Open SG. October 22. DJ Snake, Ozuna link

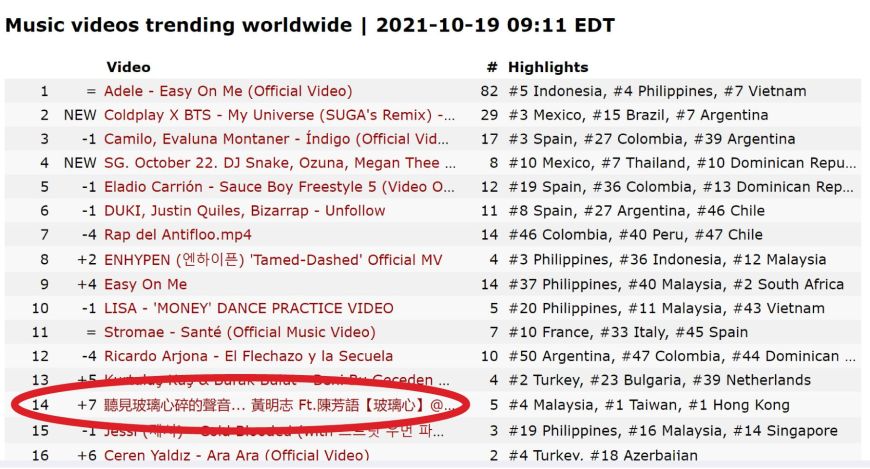pos(280,163)
